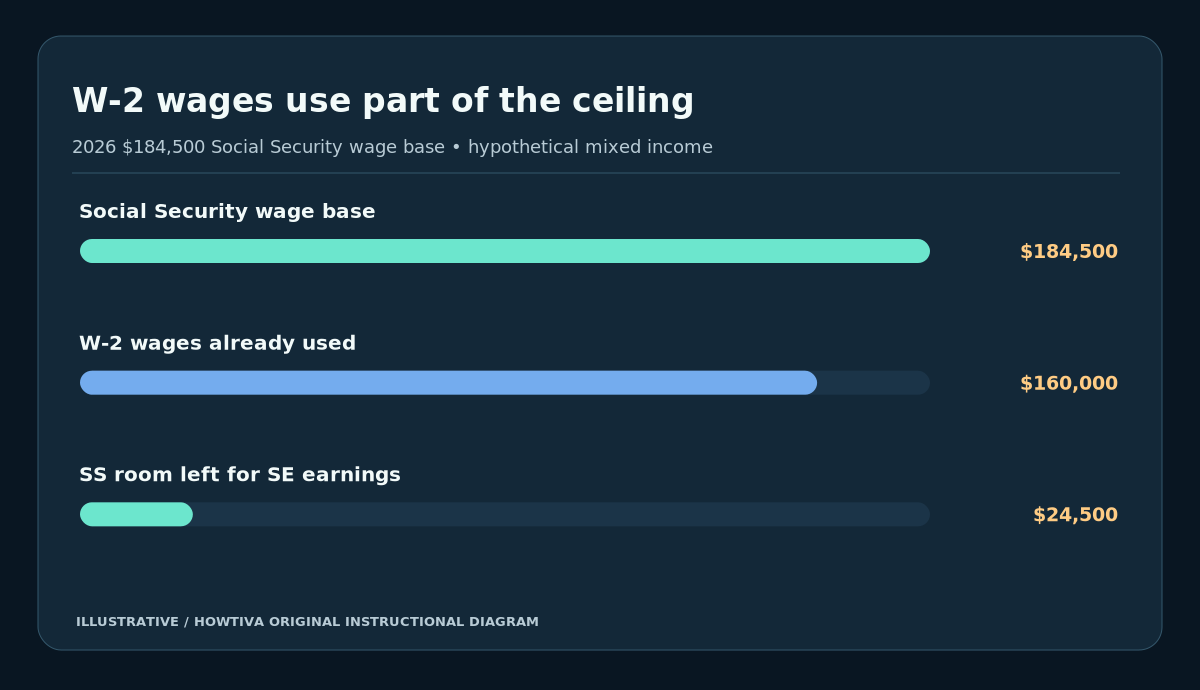Click the orange $184,500 value beside the top bar

1069,252
